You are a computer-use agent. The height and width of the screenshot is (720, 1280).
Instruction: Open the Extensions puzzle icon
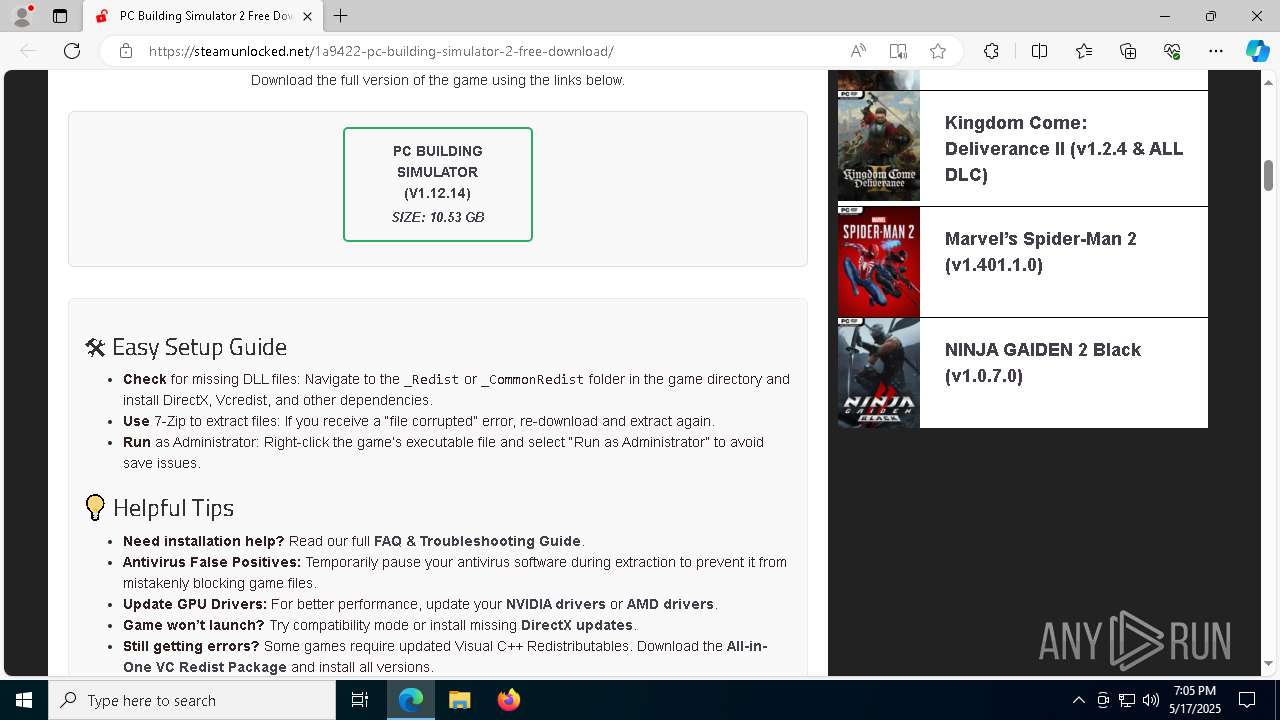point(991,51)
